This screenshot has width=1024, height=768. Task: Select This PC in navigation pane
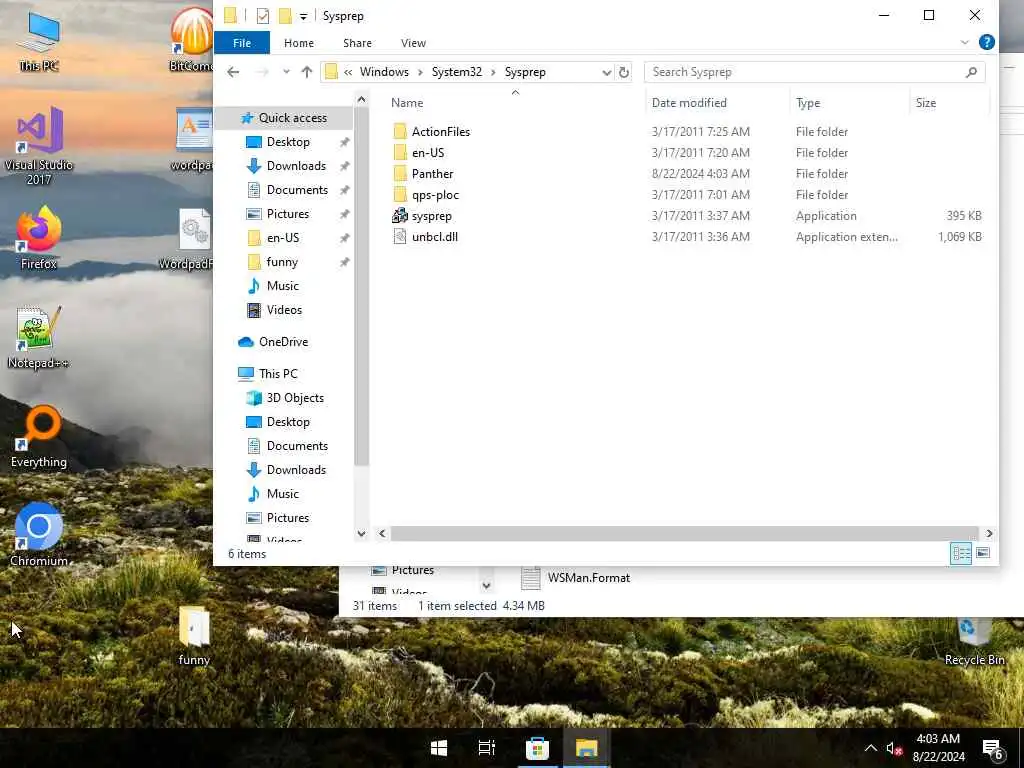pyautogui.click(x=269, y=374)
